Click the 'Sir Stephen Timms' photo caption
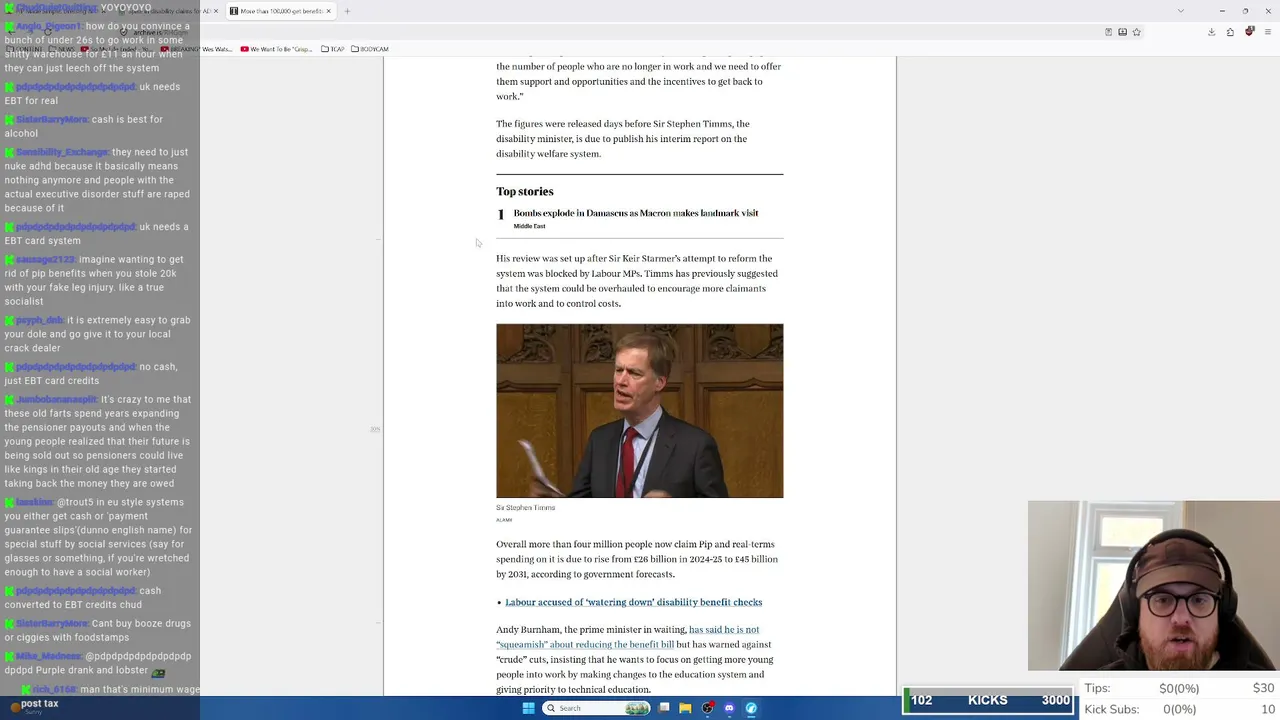 [x=525, y=508]
